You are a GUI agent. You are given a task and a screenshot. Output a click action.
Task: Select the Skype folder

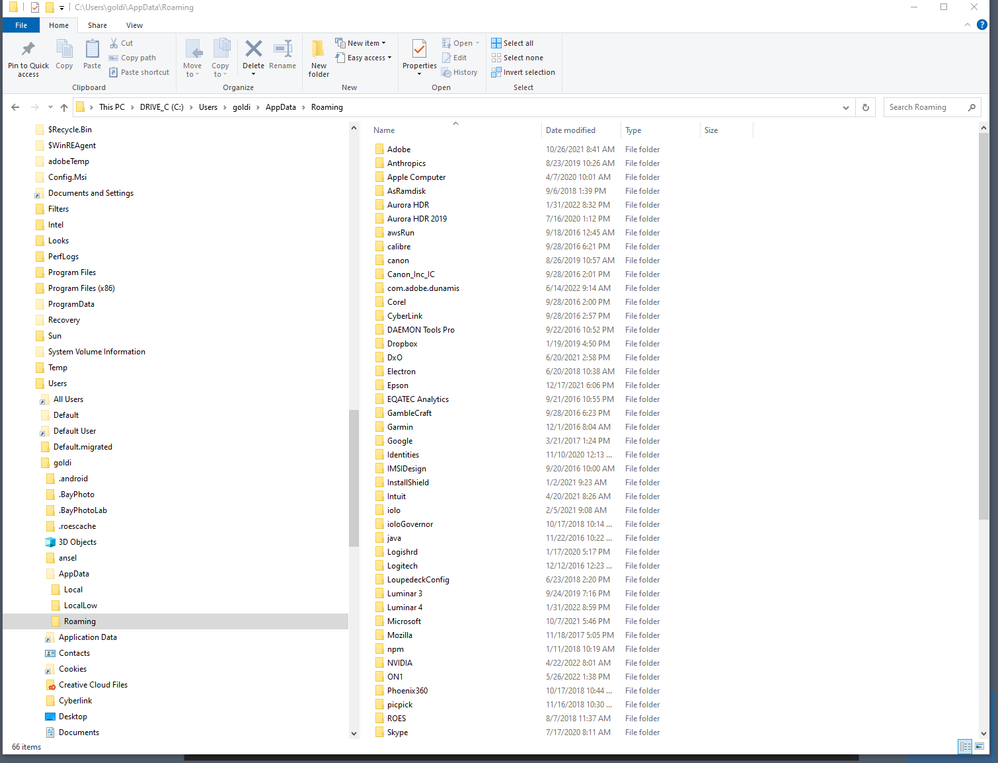(397, 732)
